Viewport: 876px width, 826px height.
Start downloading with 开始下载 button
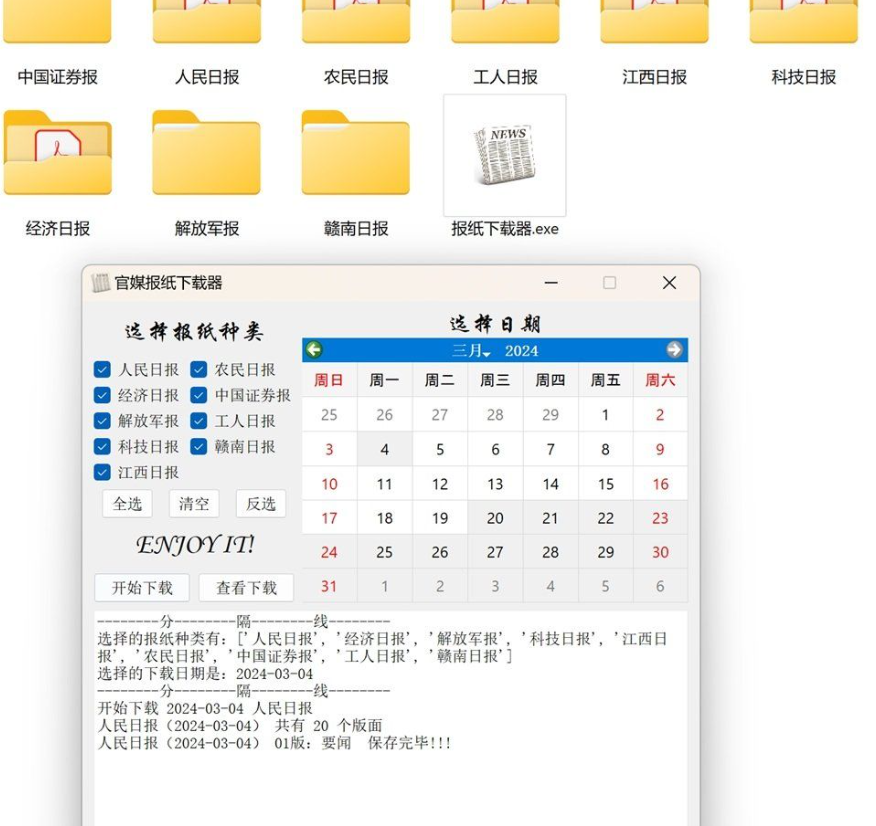[142, 588]
